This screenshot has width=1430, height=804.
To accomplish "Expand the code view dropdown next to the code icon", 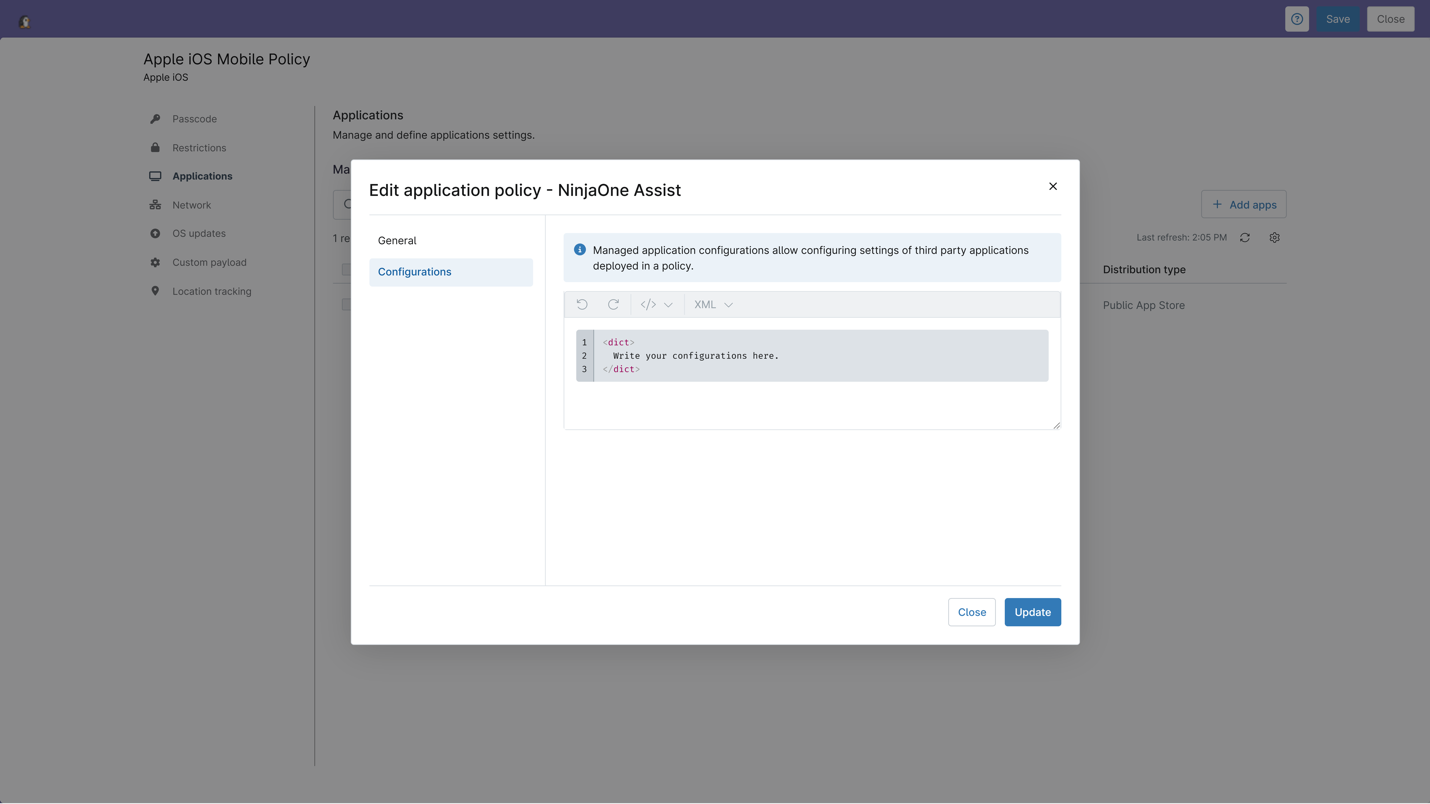I will [x=669, y=304].
